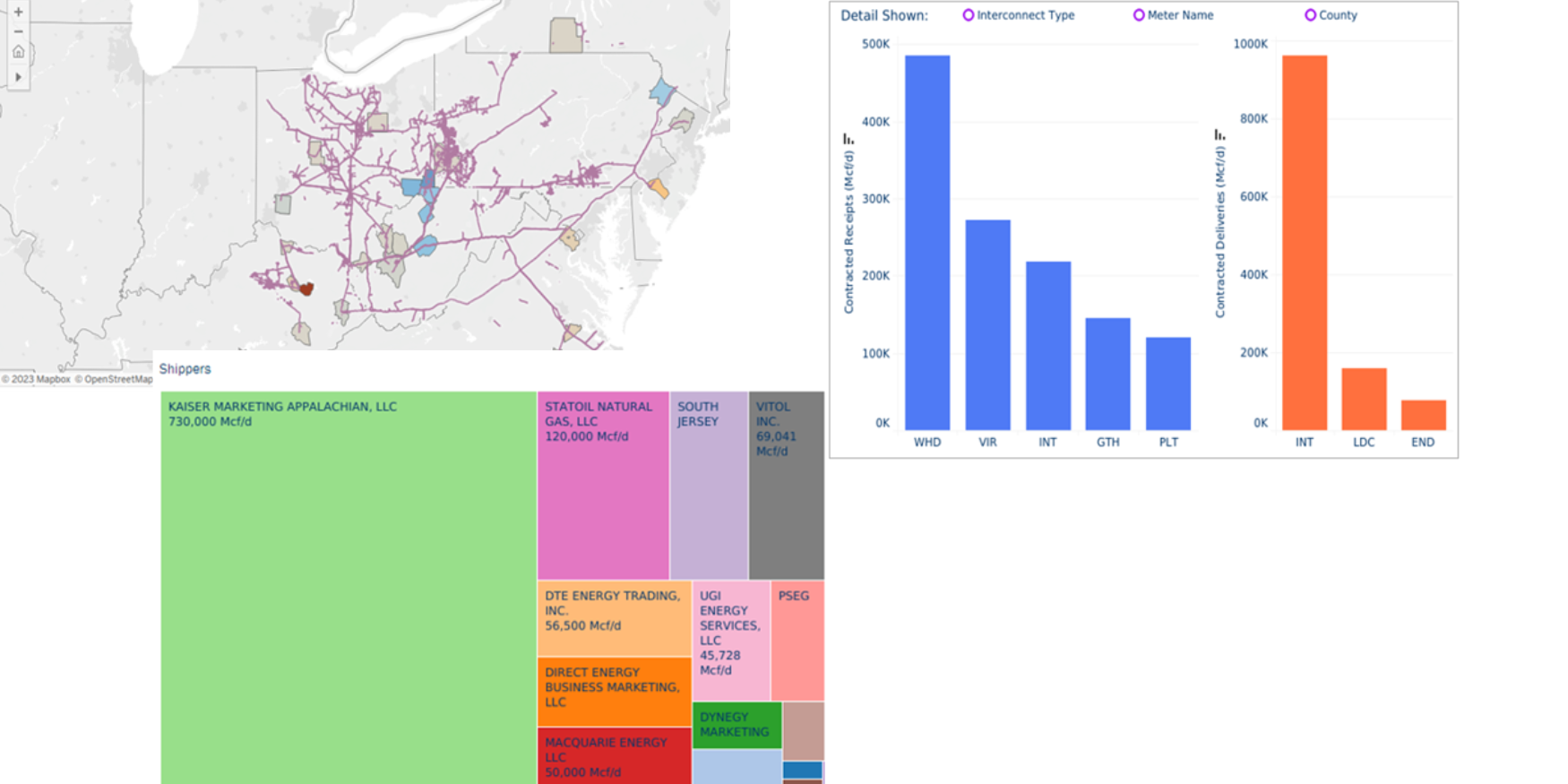Click the LDC axis label
1568x784 pixels.
(1364, 442)
